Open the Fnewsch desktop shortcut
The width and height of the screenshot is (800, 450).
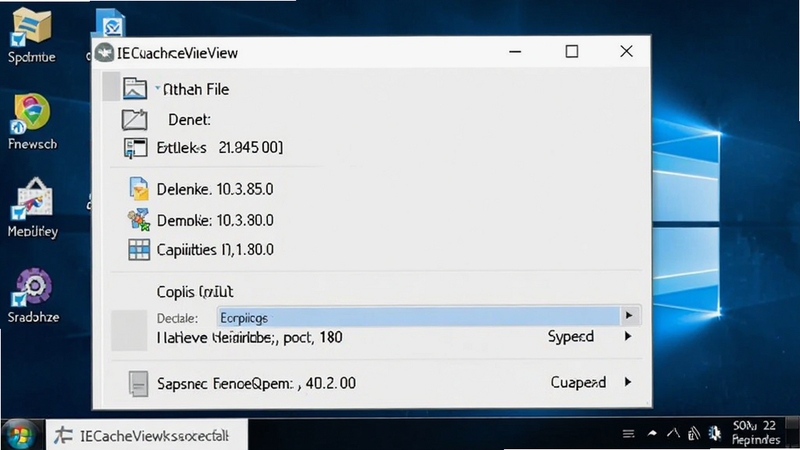point(32,121)
